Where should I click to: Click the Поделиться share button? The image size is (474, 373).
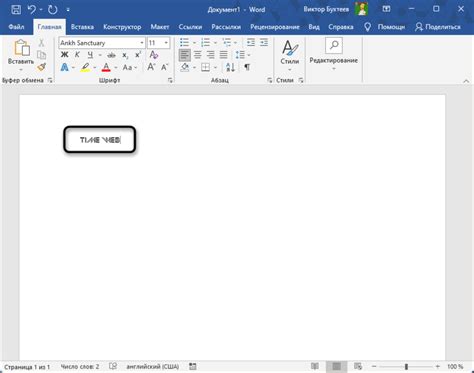click(x=438, y=27)
